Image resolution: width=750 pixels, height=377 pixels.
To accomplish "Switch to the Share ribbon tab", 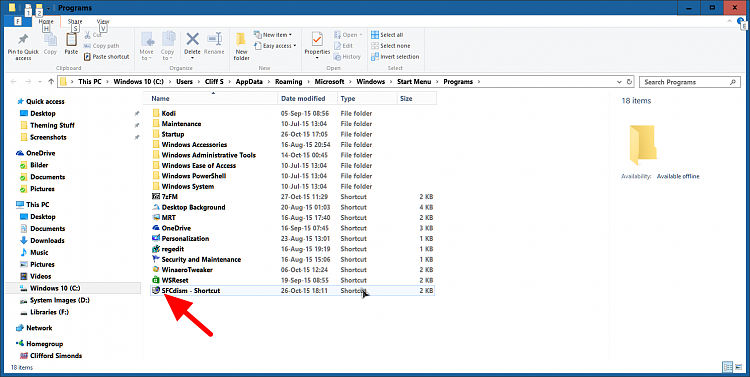I will tap(75, 22).
